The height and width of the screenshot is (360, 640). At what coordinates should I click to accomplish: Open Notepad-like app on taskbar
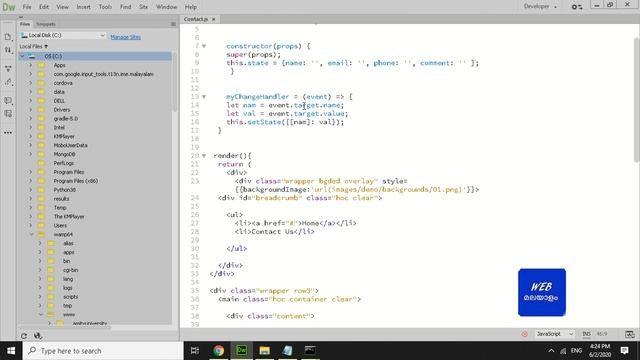(287, 351)
